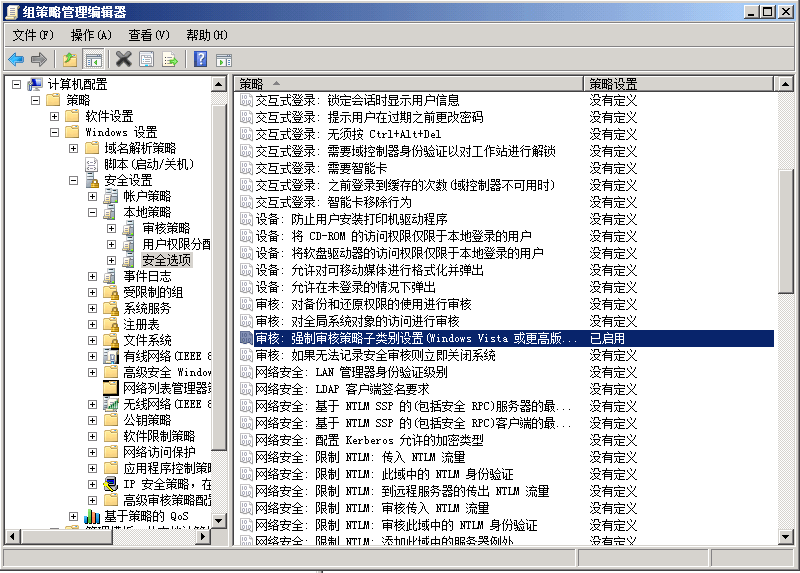Collapse the 本地策略 node
This screenshot has height=573, width=800.
pyautogui.click(x=92, y=212)
